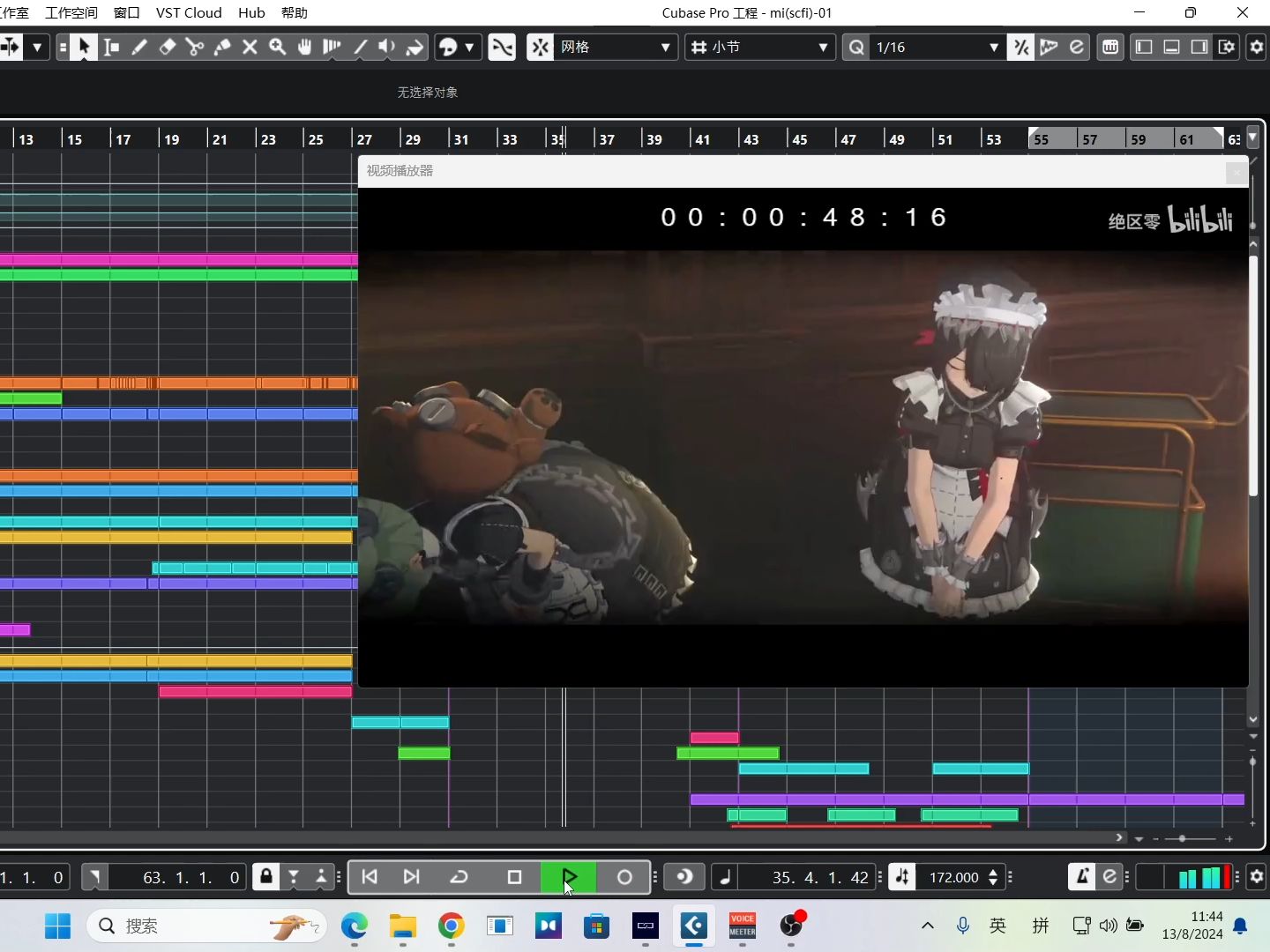The height and width of the screenshot is (952, 1270).
Task: Select the Erase tool
Action: tap(167, 47)
